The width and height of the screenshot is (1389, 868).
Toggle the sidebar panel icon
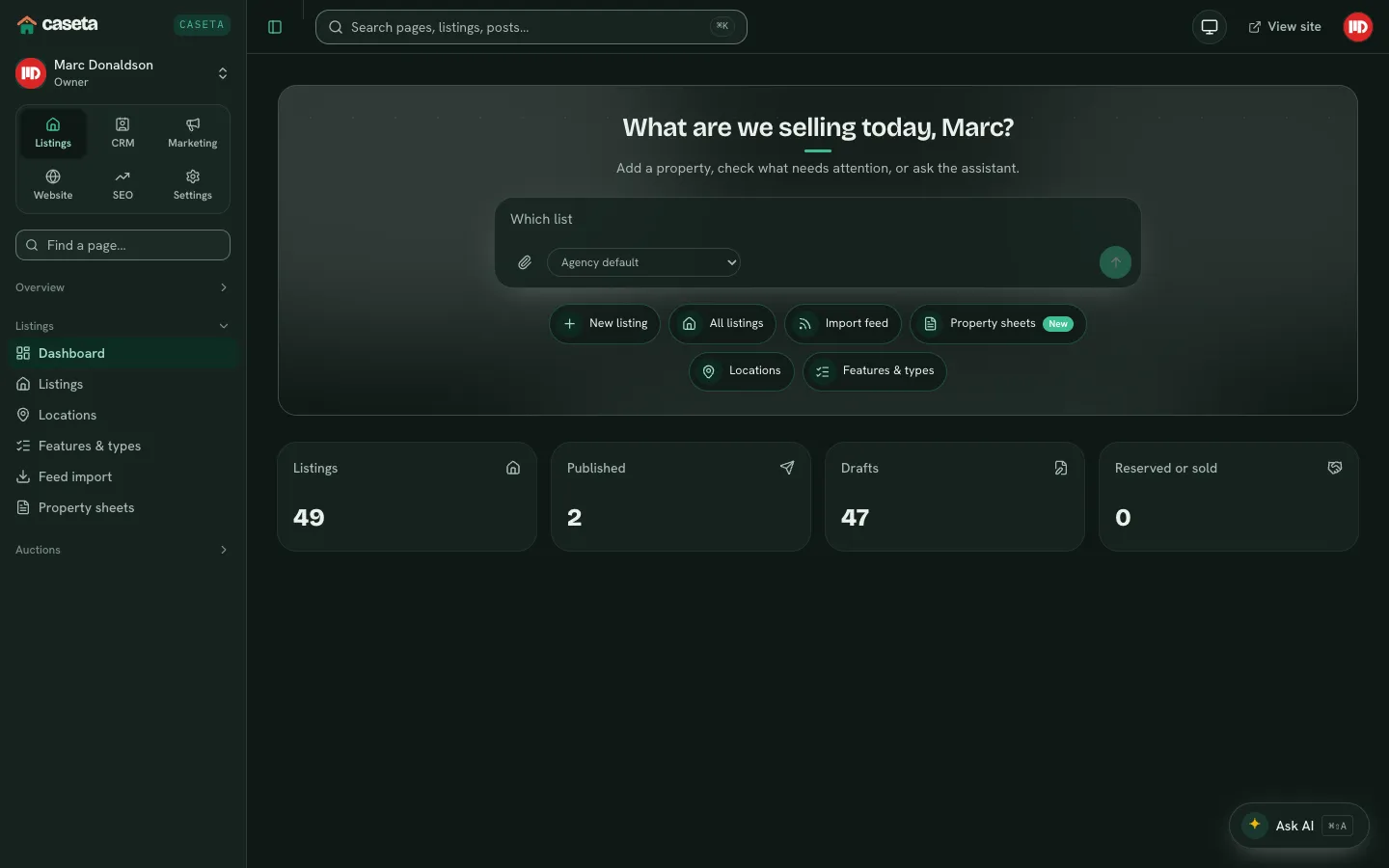pyautogui.click(x=275, y=27)
